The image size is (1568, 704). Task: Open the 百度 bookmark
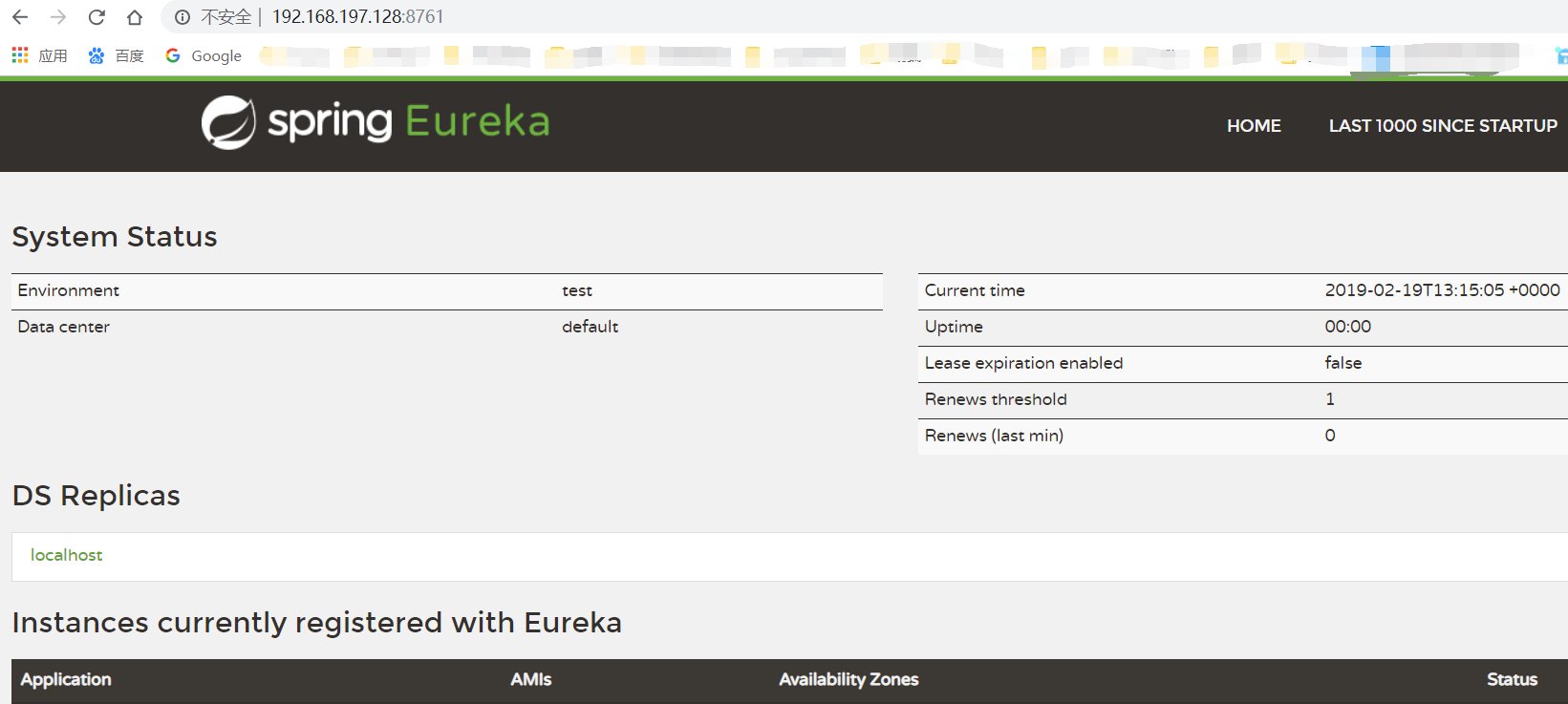click(116, 56)
